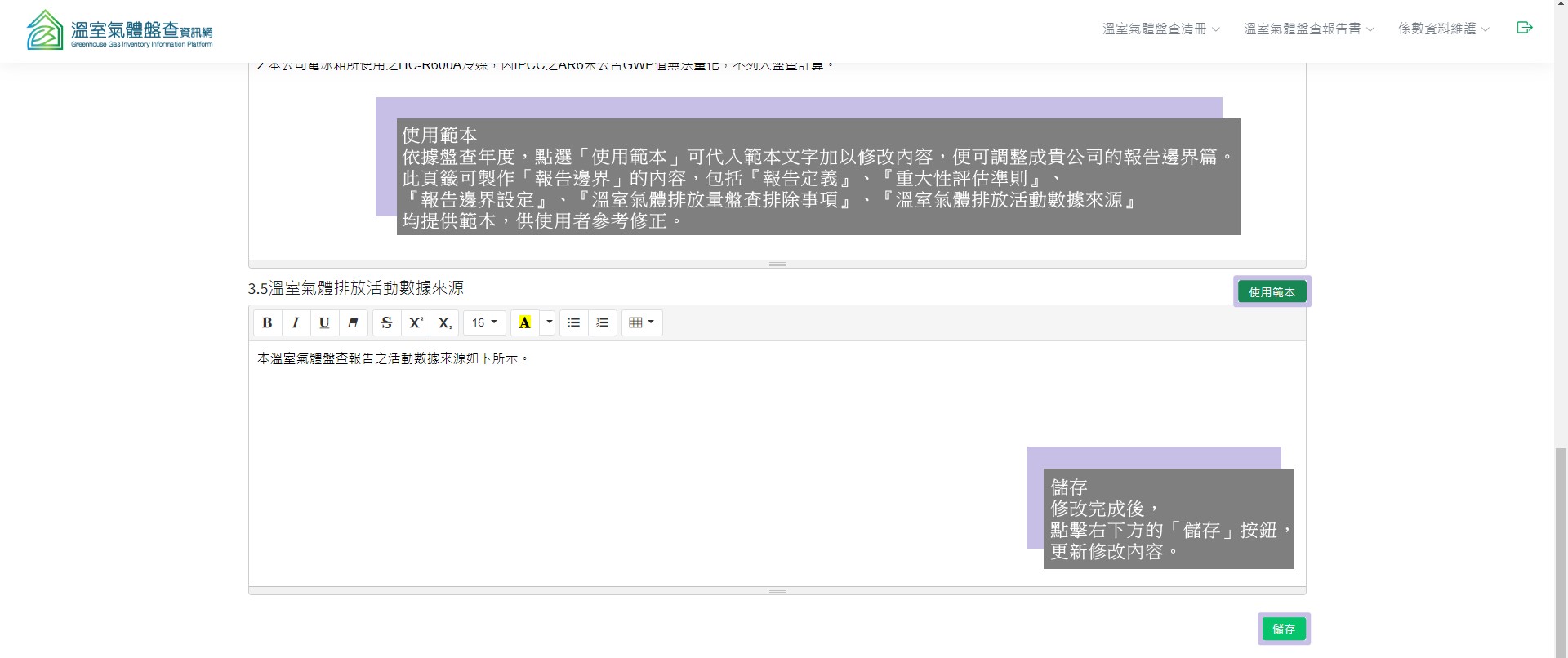This screenshot has height=658, width=1568.
Task: Toggle italic text style
Action: pyautogui.click(x=296, y=323)
